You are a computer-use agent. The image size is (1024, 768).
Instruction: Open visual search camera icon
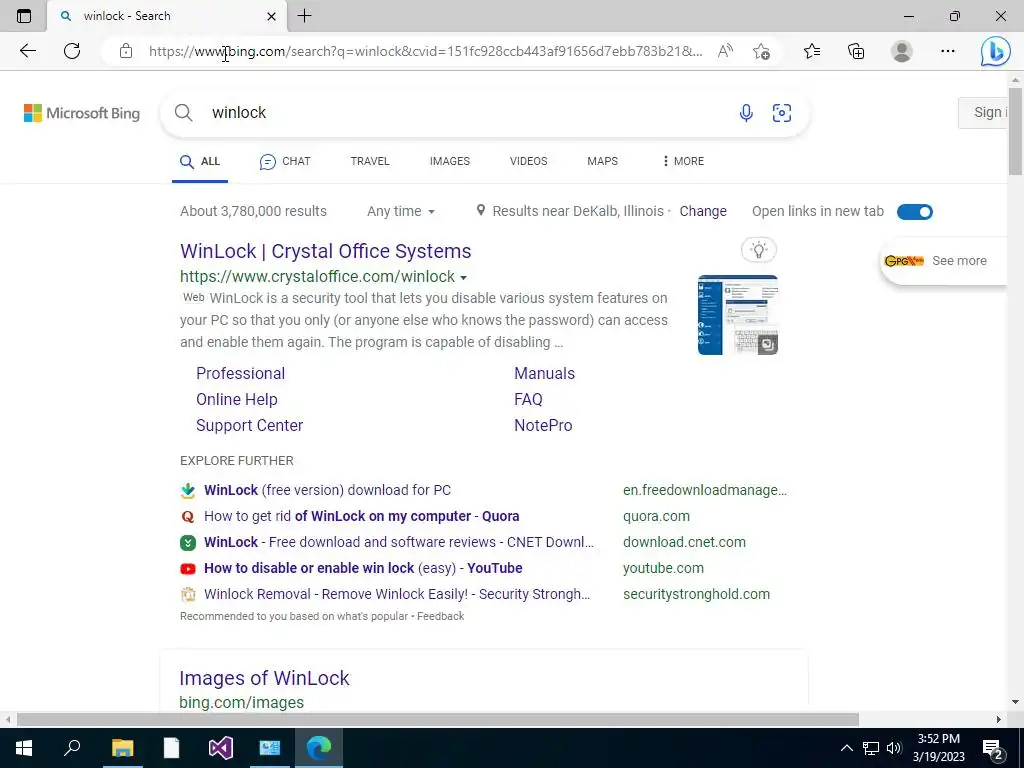click(x=782, y=112)
